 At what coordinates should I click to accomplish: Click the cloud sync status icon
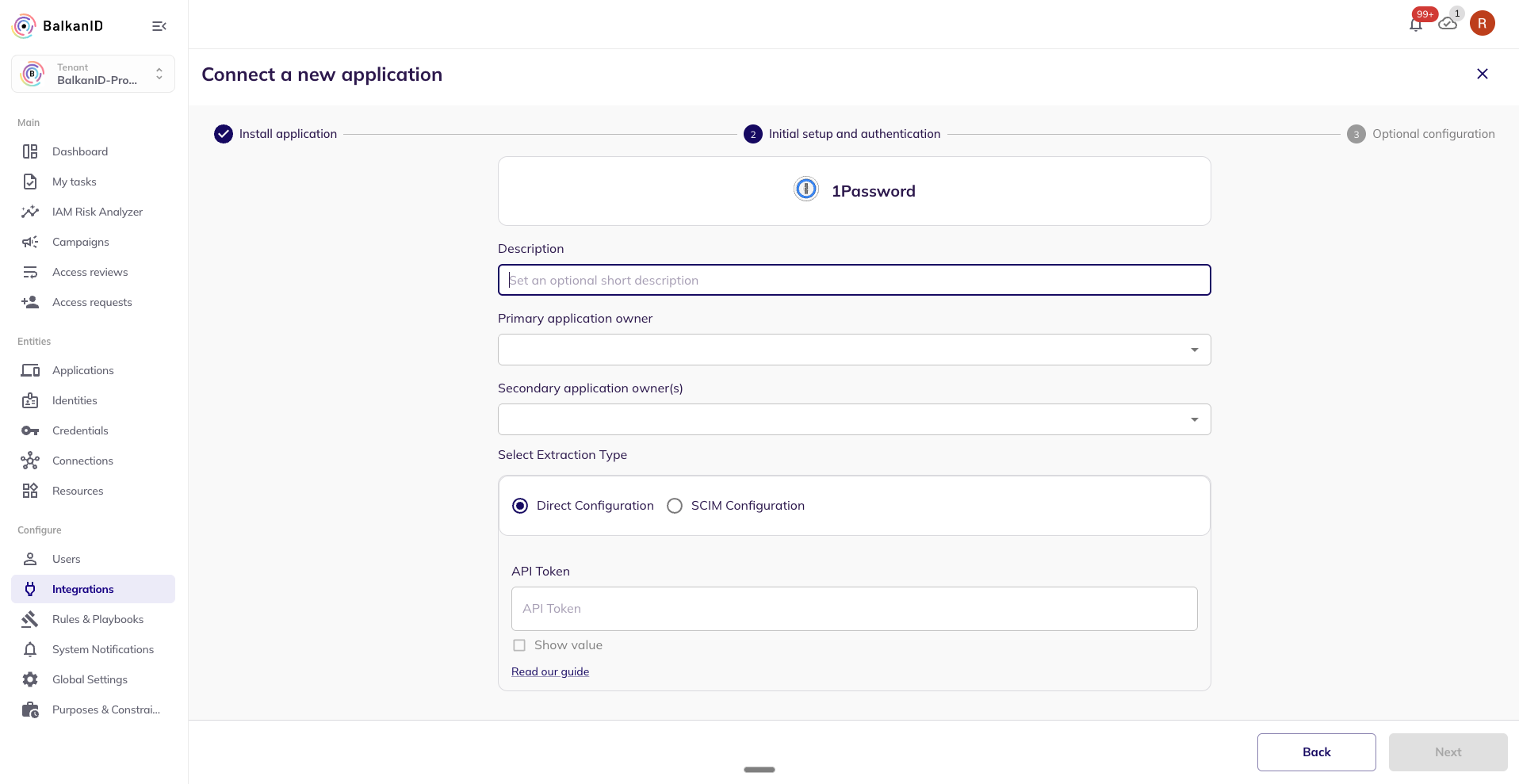(x=1448, y=24)
